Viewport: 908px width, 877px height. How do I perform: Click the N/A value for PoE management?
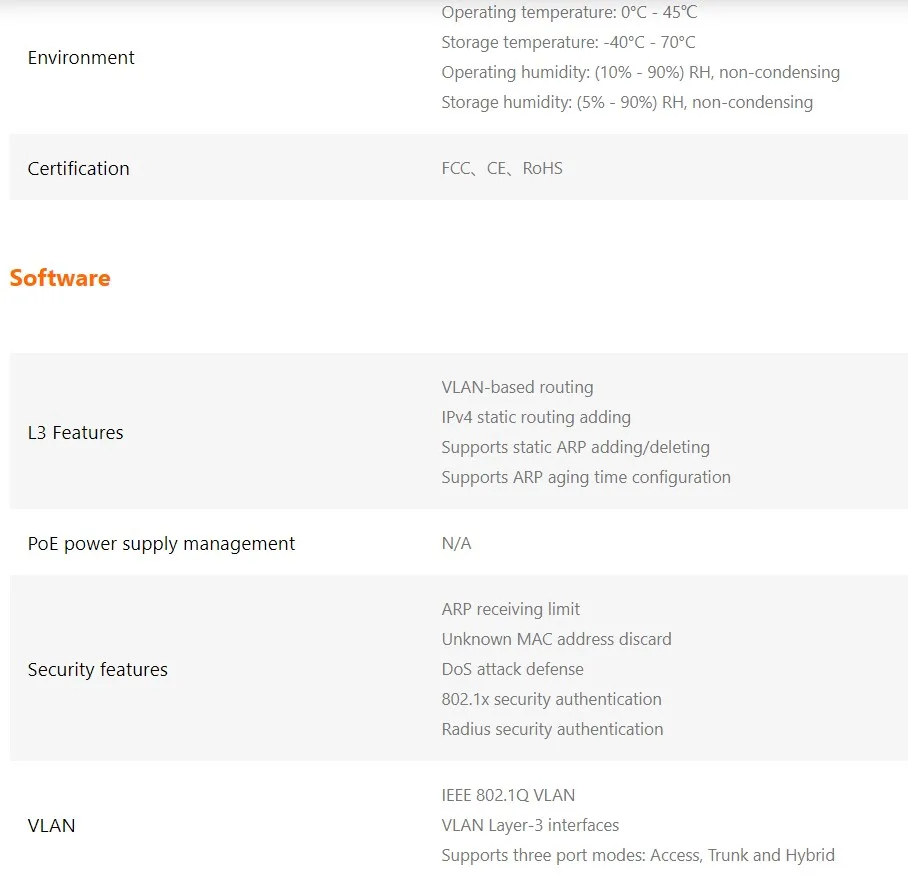point(456,544)
